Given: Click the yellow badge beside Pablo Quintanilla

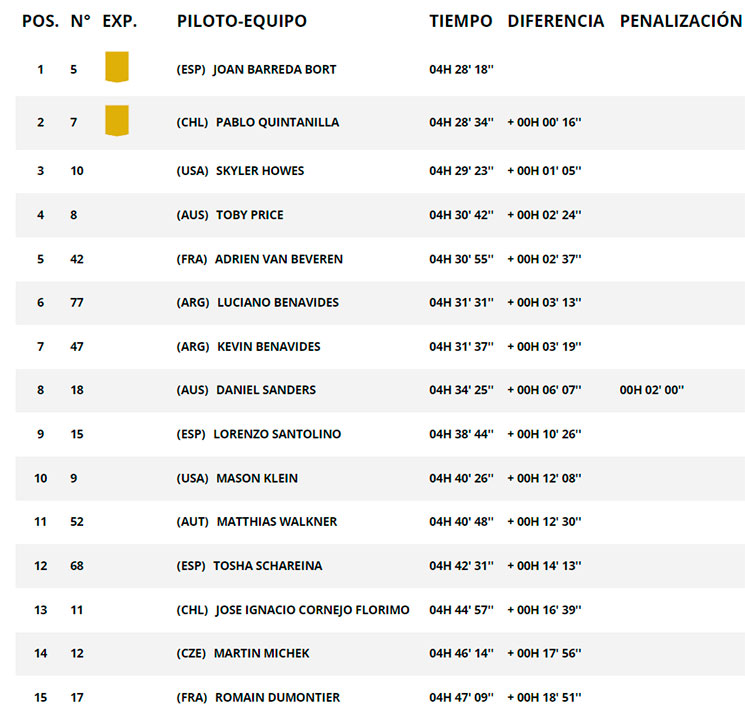Looking at the screenshot, I should tap(117, 121).
